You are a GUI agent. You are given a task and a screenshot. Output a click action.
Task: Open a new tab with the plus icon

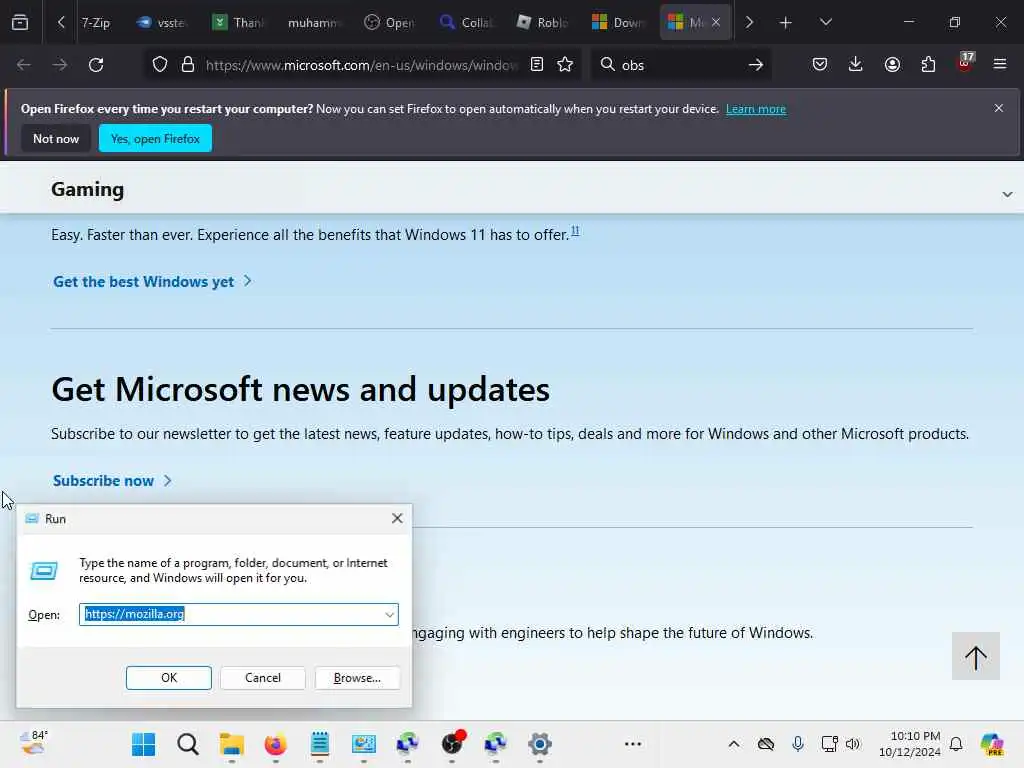(x=785, y=23)
